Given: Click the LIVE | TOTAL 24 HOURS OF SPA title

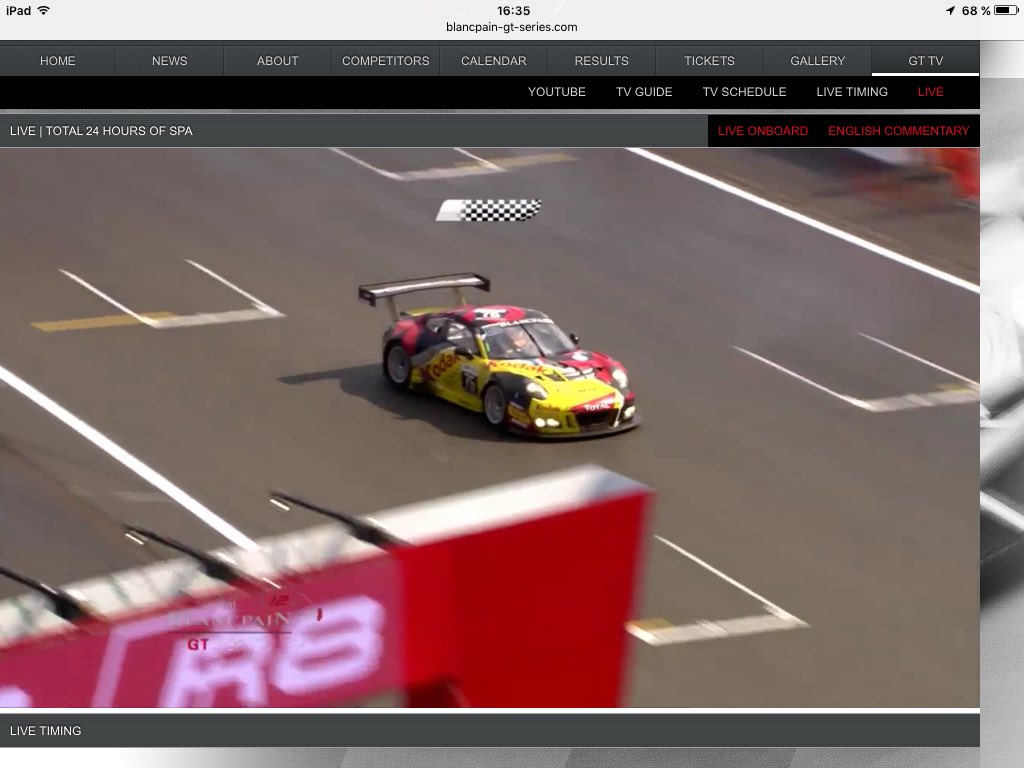Looking at the screenshot, I should point(101,131).
